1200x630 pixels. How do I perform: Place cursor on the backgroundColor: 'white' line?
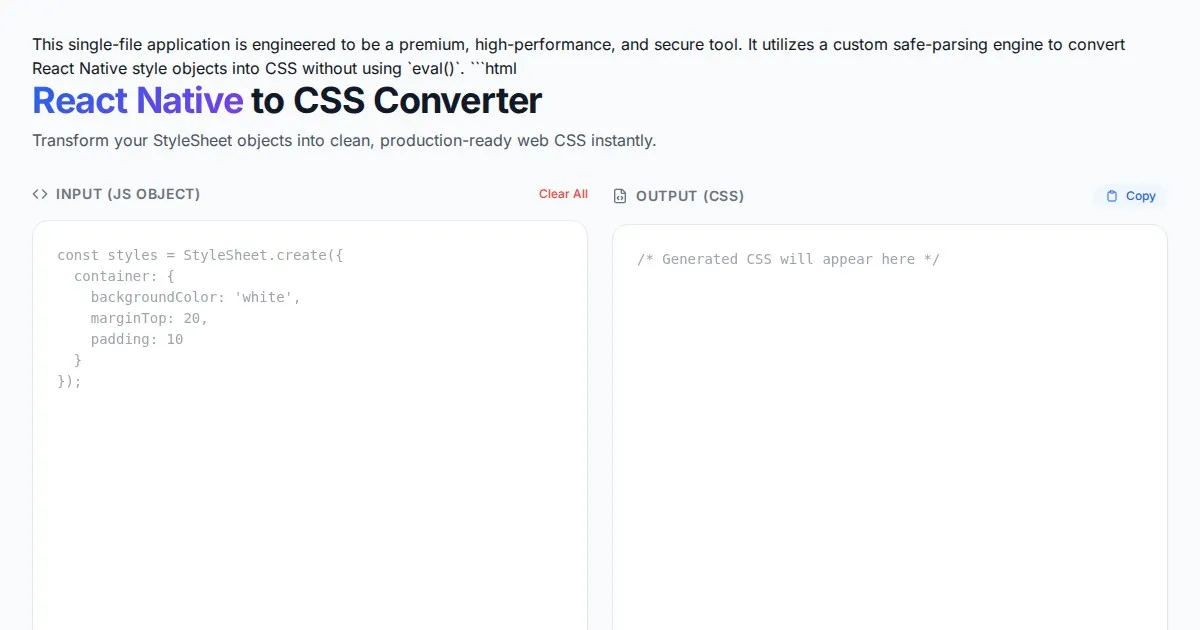(195, 297)
